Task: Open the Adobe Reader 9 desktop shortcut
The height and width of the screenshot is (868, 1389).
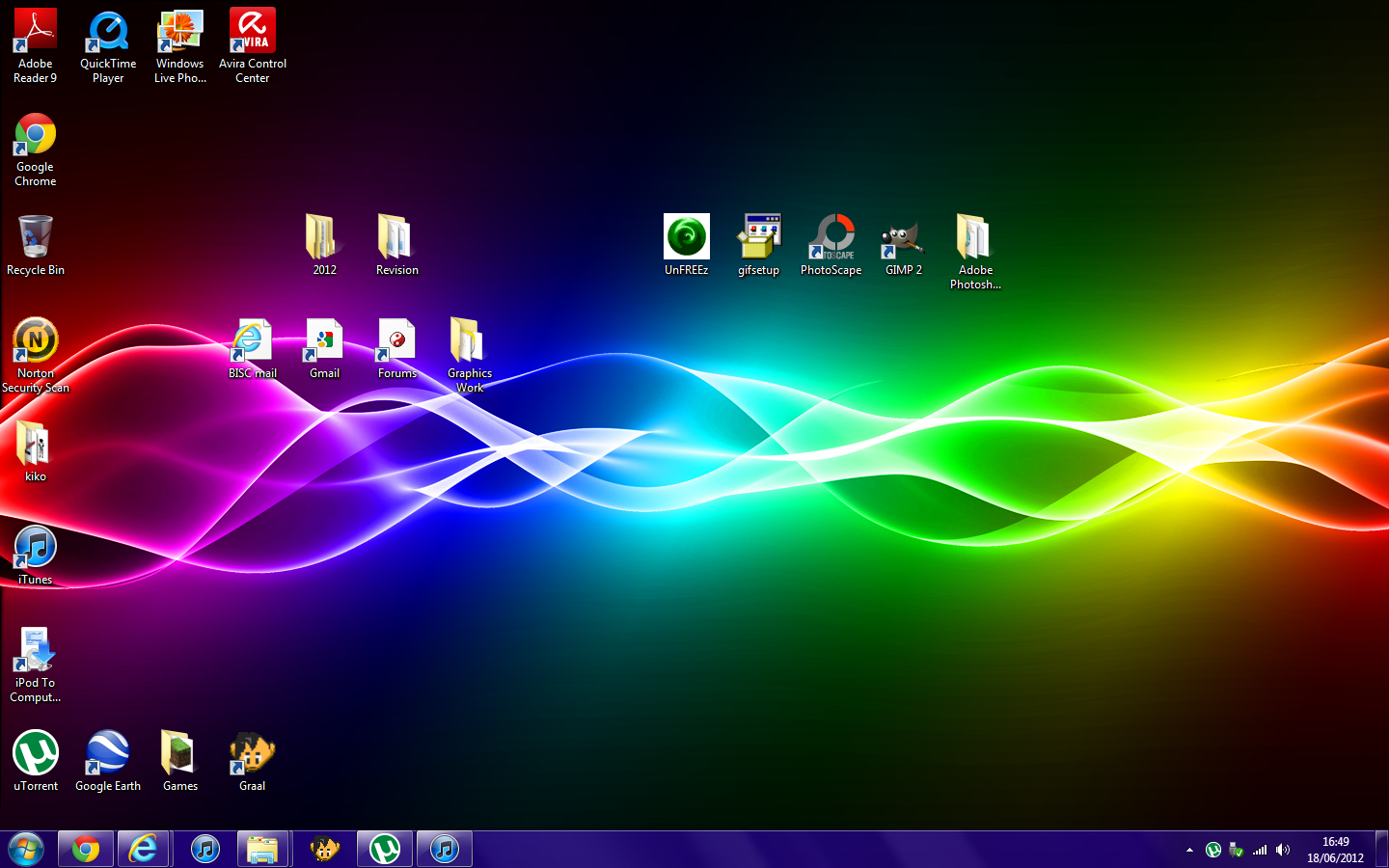Action: 36,31
